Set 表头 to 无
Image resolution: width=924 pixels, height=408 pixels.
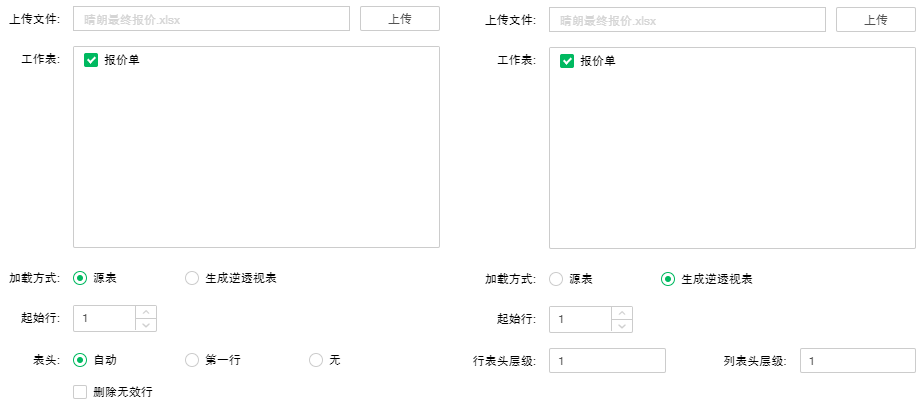point(316,359)
